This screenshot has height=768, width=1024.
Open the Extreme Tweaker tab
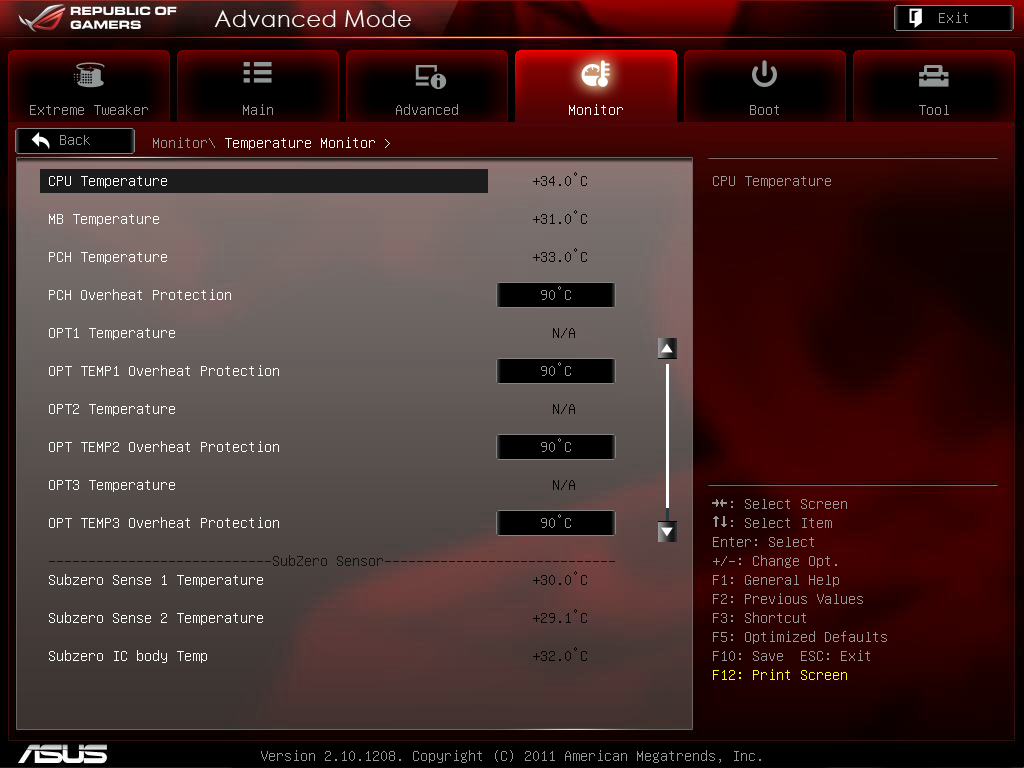[x=89, y=86]
